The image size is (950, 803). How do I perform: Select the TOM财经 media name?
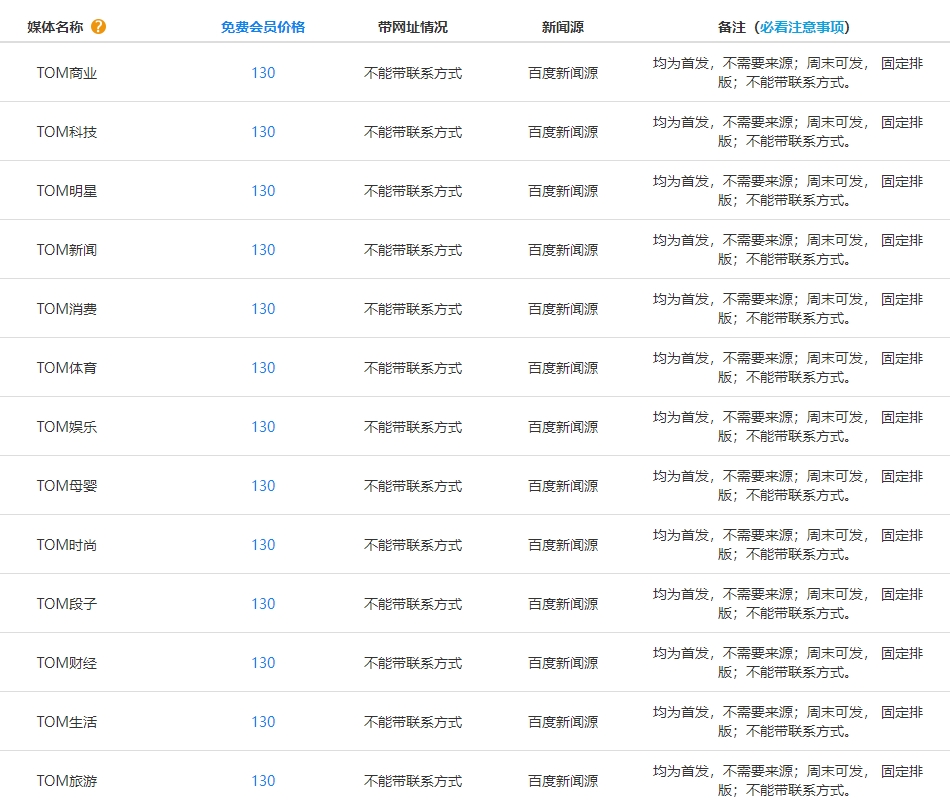click(67, 662)
